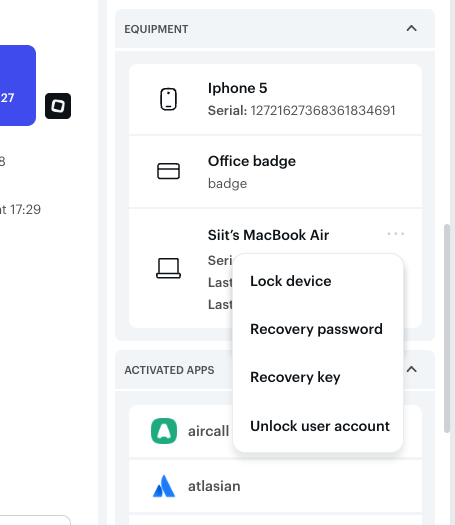Image resolution: width=455 pixels, height=525 pixels.
Task: Open the Office badge equipment entry
Action: [x=275, y=172]
